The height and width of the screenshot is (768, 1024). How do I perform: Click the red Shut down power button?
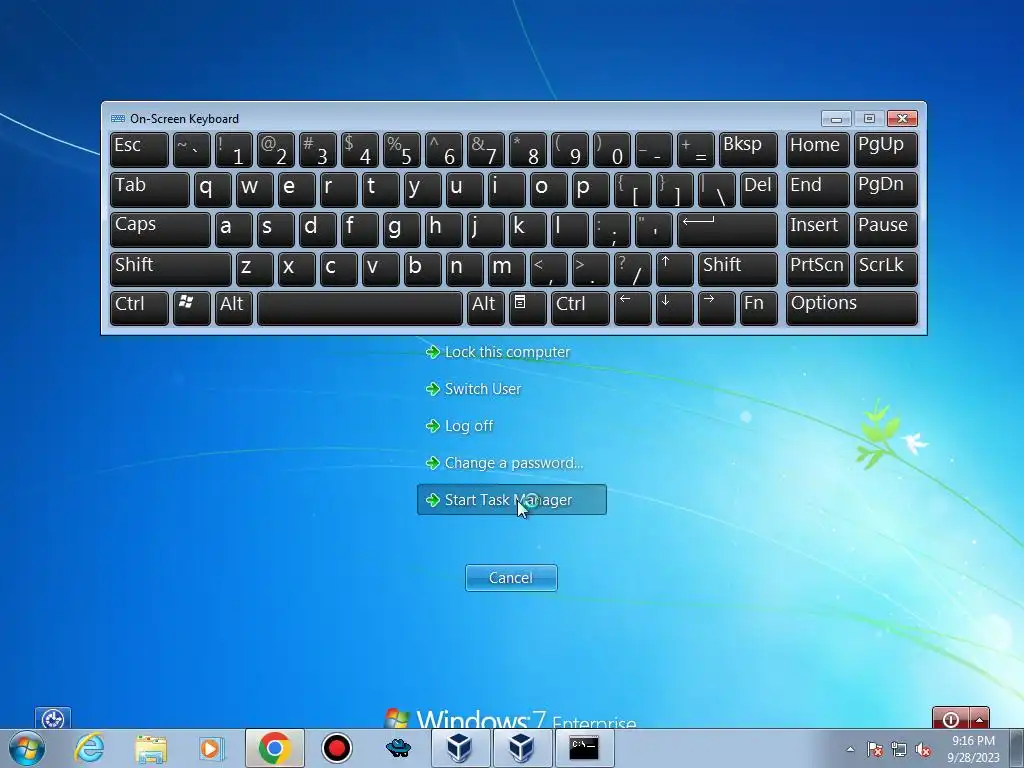pyautogui.click(x=951, y=718)
